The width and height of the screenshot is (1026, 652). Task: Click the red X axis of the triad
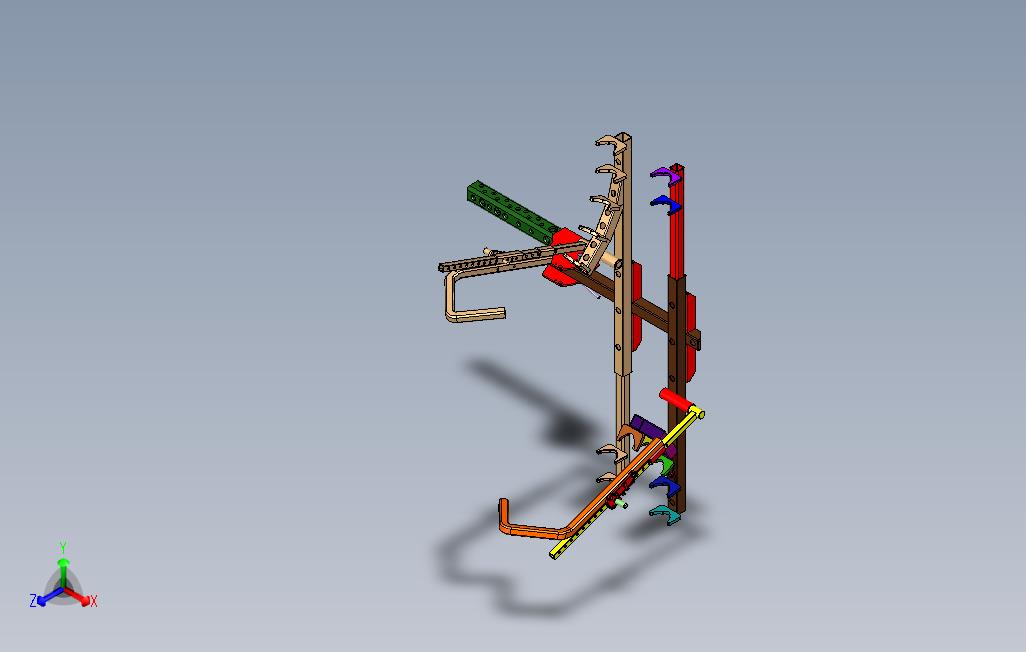pyautogui.click(x=79, y=596)
